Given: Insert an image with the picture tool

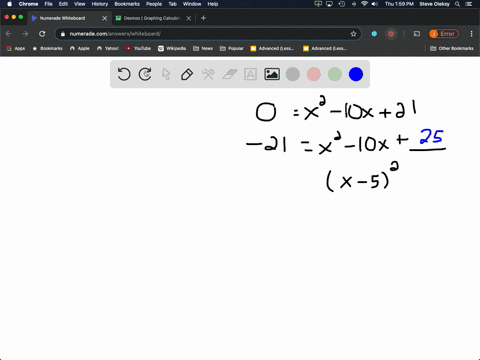Looking at the screenshot, I should pyautogui.click(x=272, y=74).
